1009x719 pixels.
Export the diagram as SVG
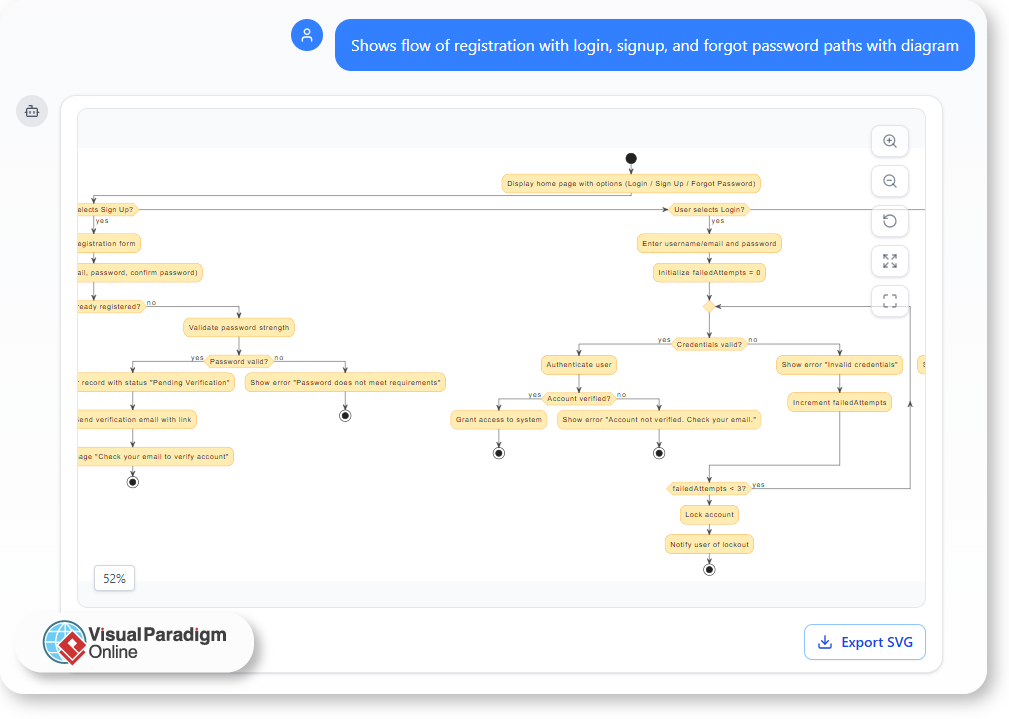click(x=864, y=641)
